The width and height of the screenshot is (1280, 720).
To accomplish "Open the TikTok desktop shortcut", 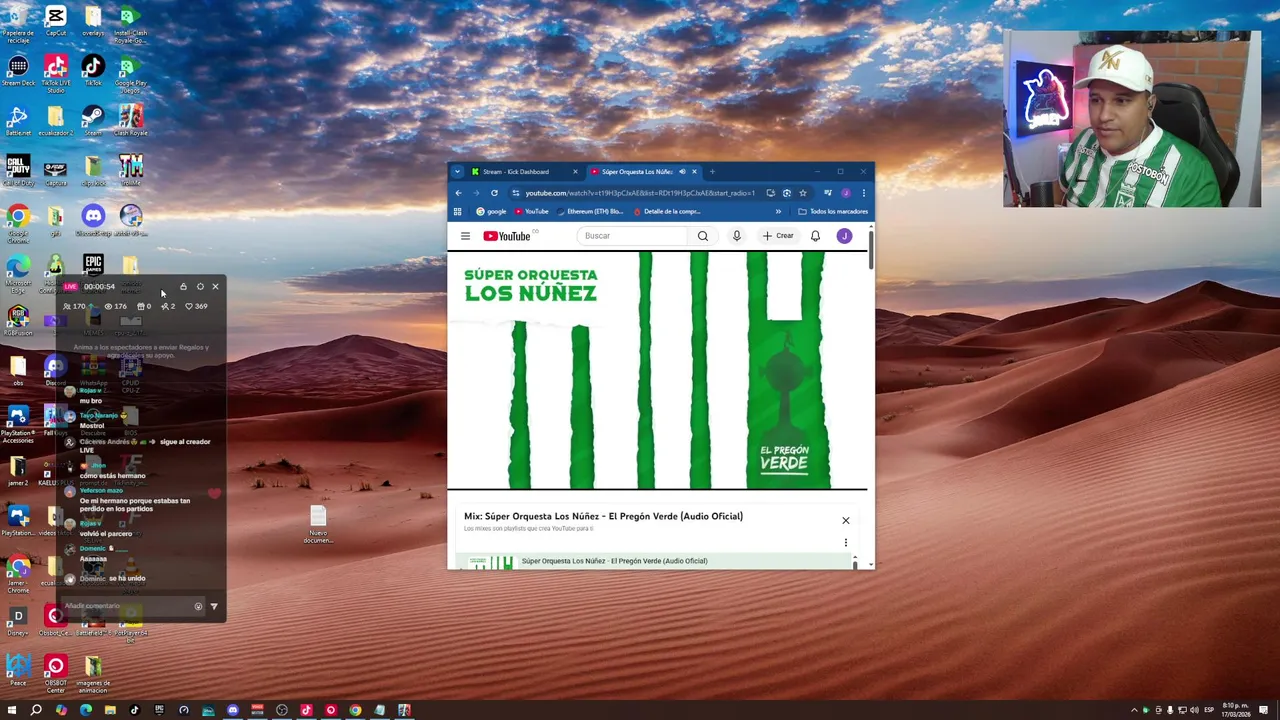I will tap(93, 72).
